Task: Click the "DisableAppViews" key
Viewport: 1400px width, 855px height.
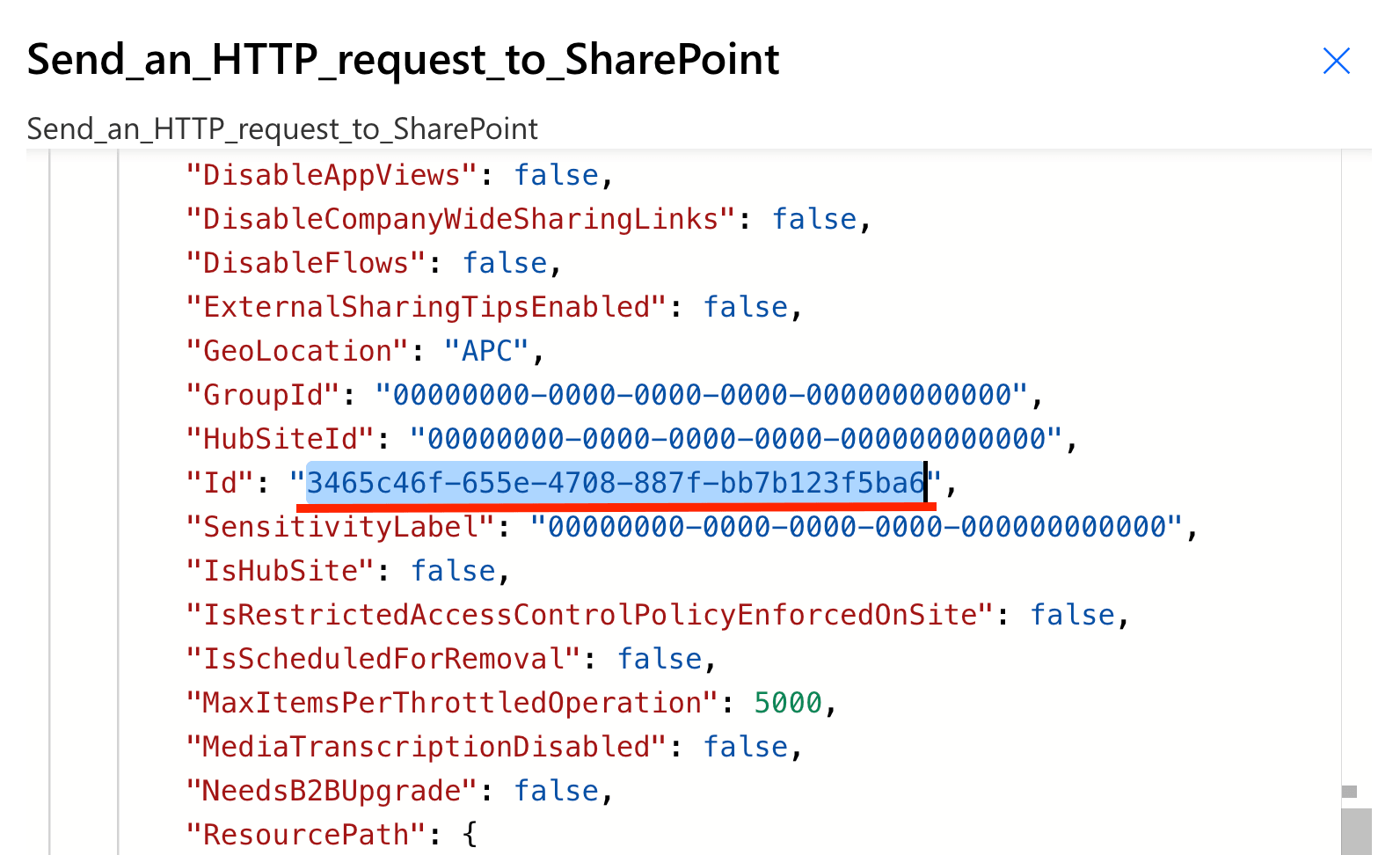Action: pyautogui.click(x=332, y=175)
